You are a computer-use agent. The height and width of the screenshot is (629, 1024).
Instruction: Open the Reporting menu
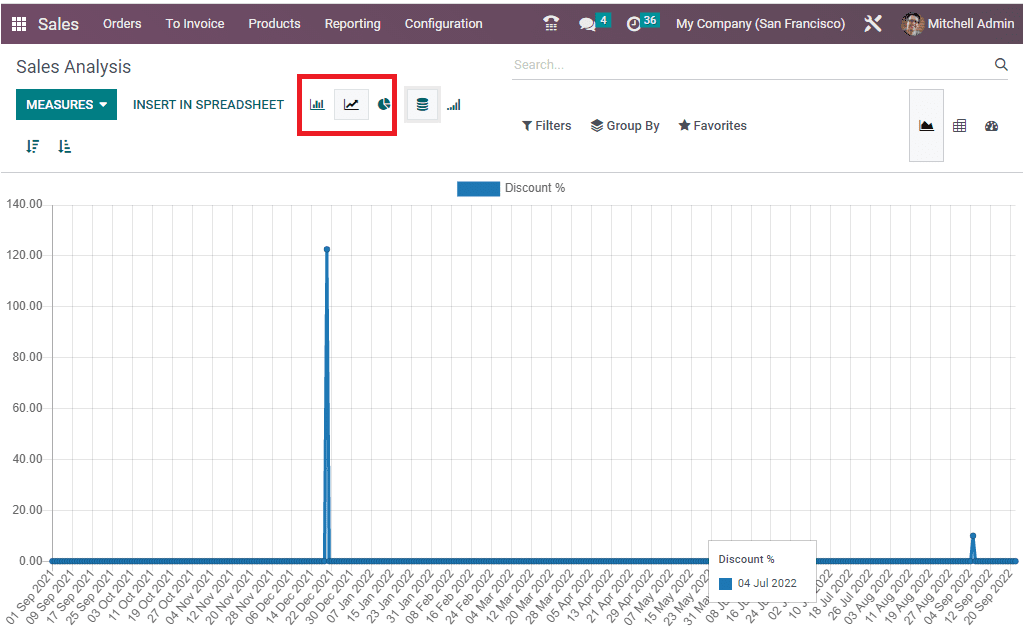click(352, 24)
